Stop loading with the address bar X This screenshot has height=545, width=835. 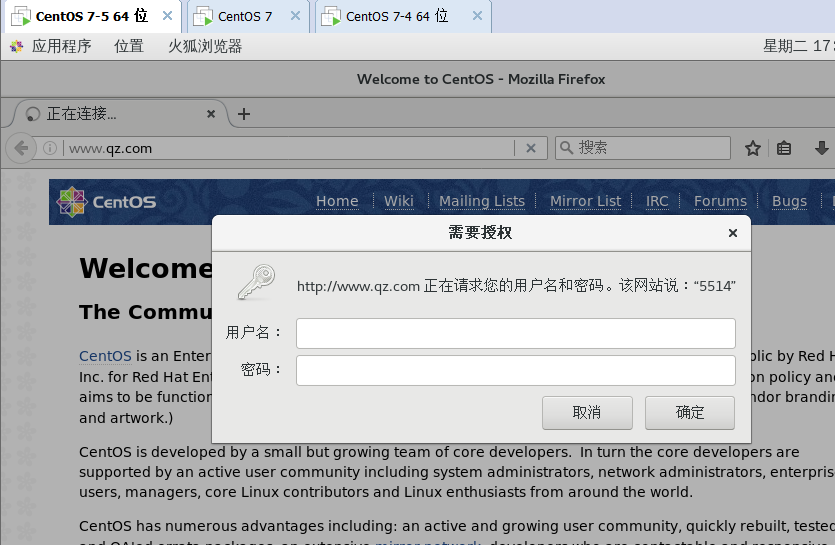531,148
